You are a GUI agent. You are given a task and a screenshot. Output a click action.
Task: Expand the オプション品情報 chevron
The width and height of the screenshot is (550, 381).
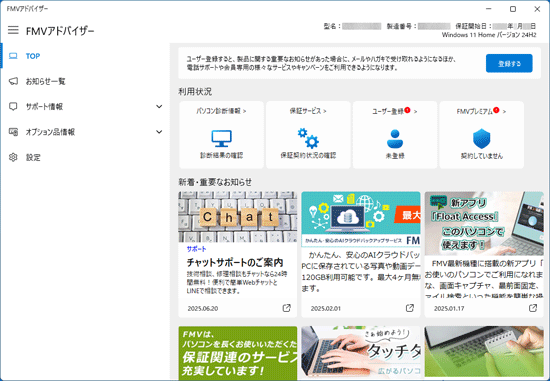pyautogui.click(x=159, y=132)
